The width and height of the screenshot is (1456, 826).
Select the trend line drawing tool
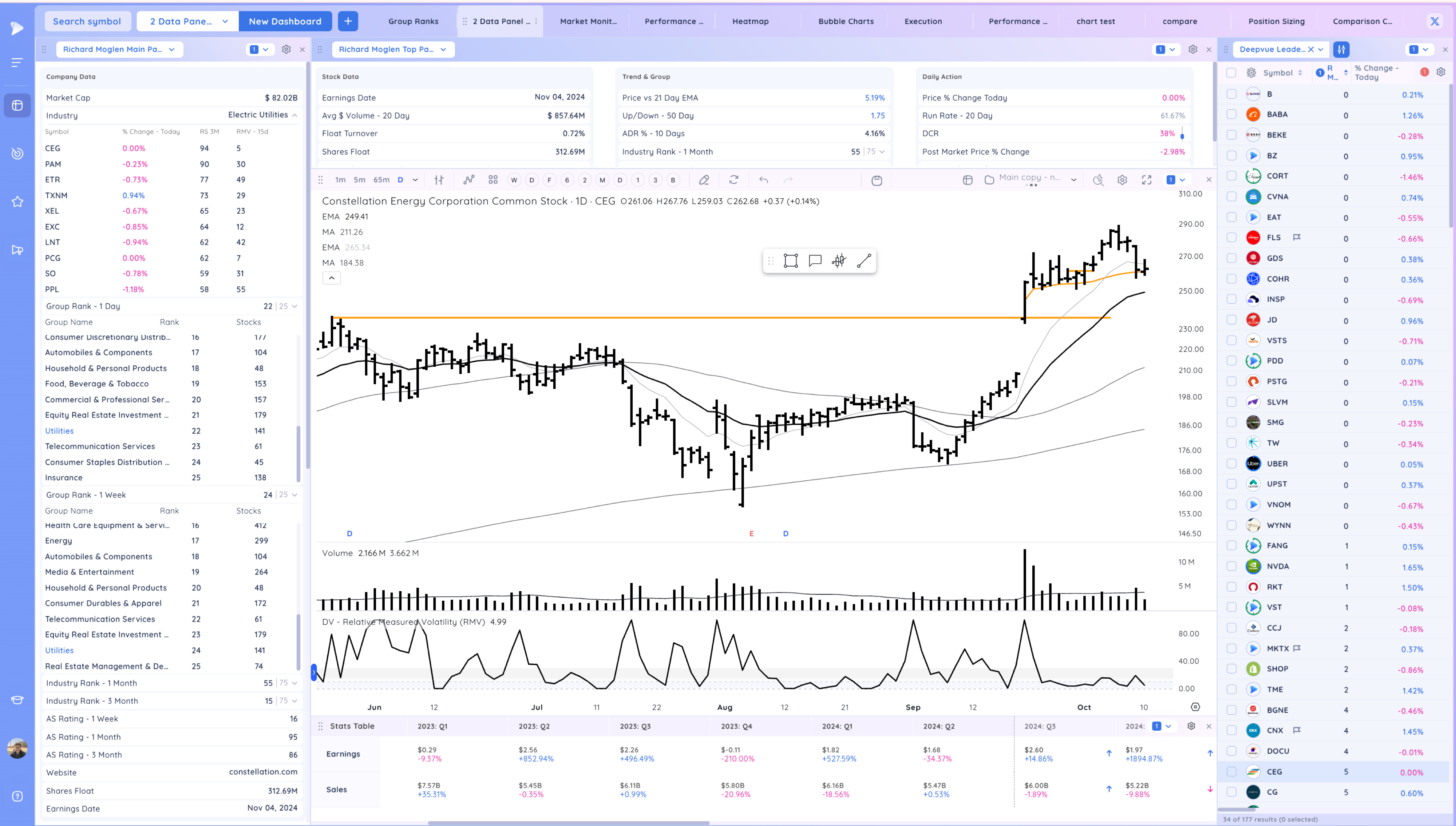864,261
